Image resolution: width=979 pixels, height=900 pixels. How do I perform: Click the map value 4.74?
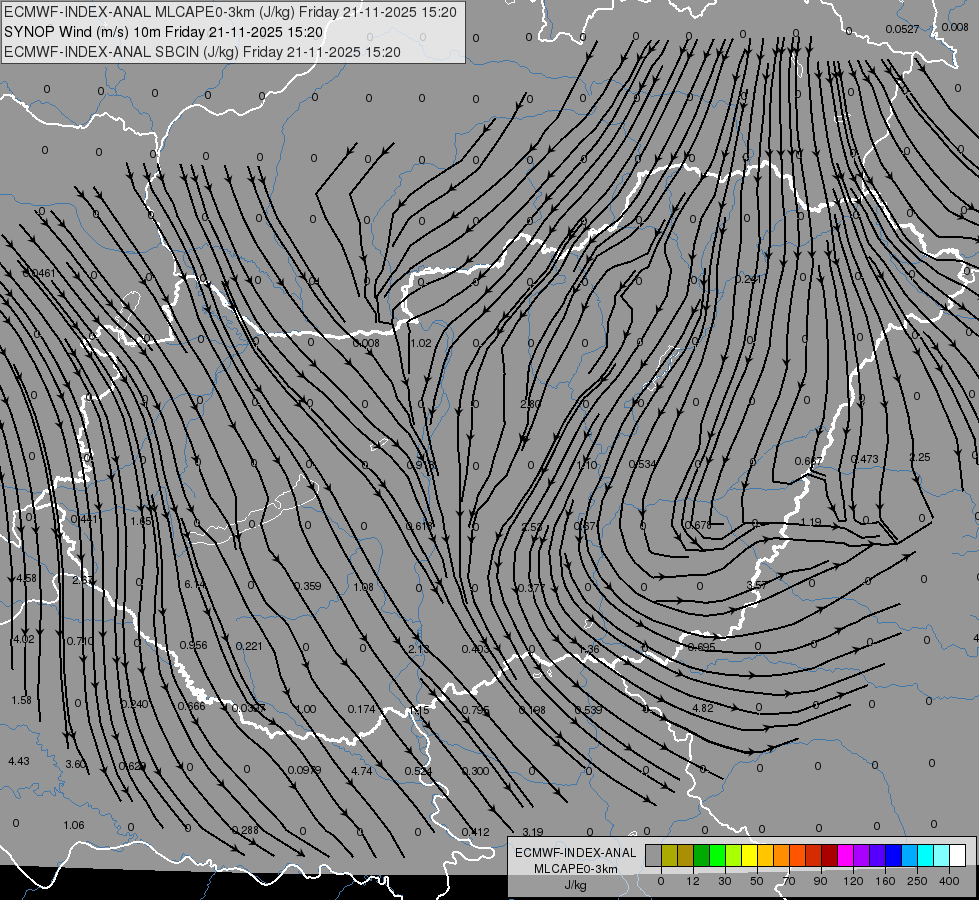point(362,771)
